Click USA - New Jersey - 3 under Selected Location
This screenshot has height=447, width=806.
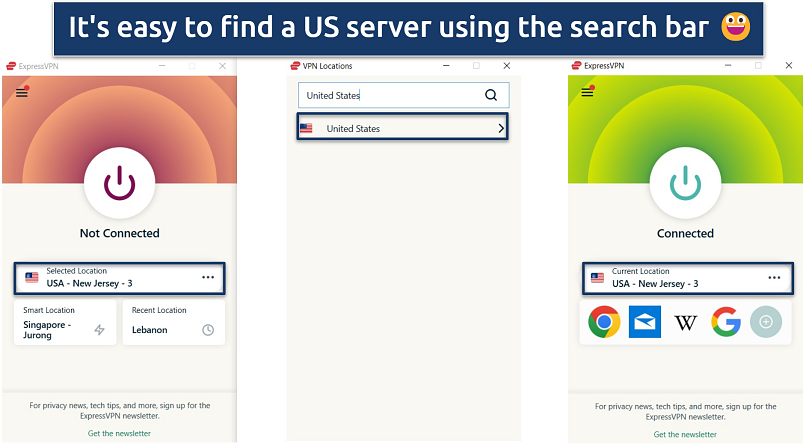point(89,284)
